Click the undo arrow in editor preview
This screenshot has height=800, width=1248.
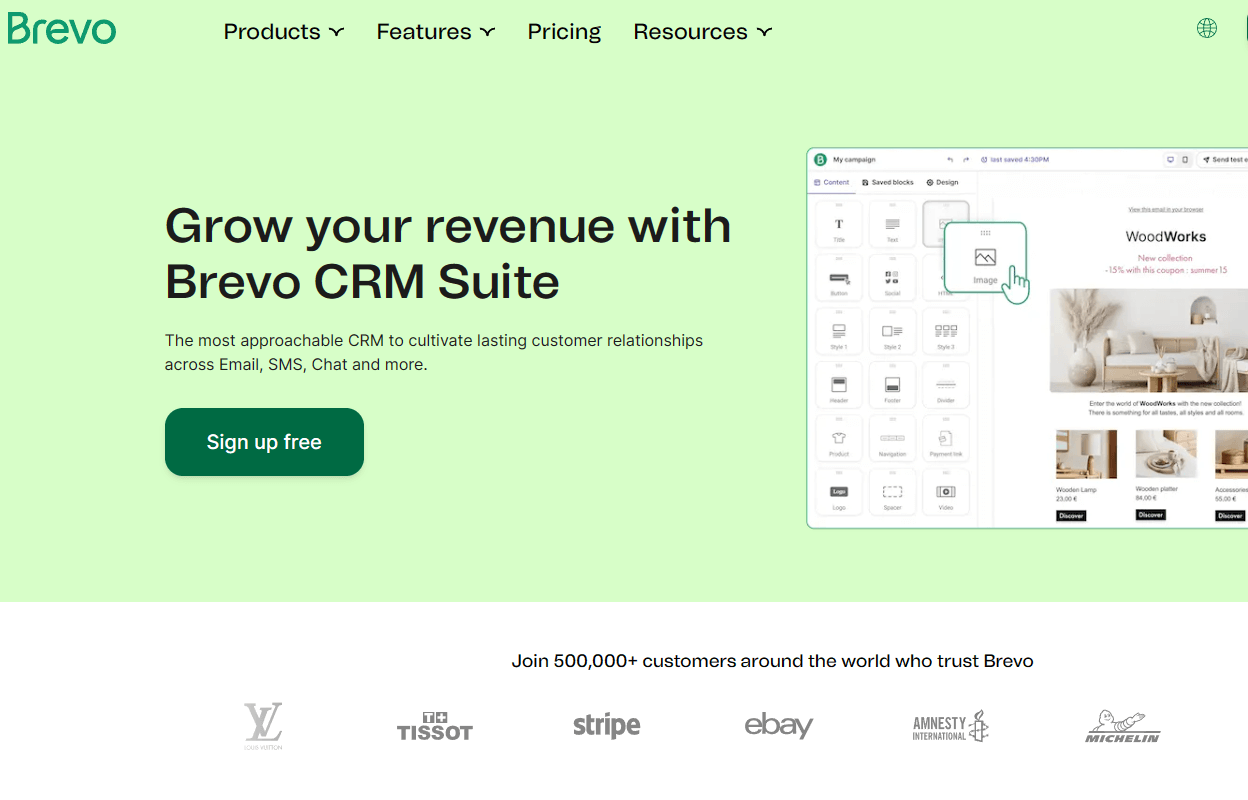(950, 160)
